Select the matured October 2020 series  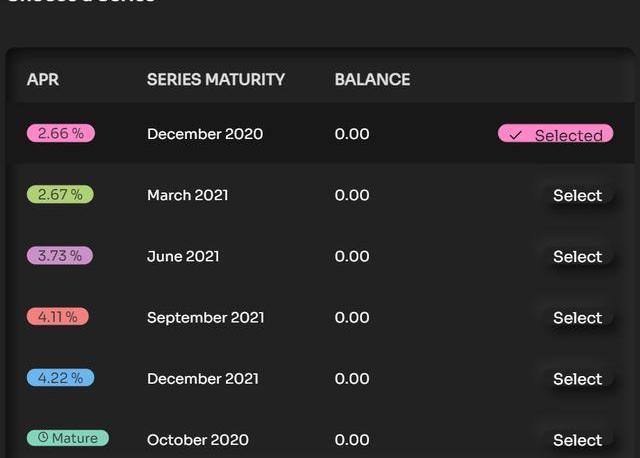coord(577,440)
